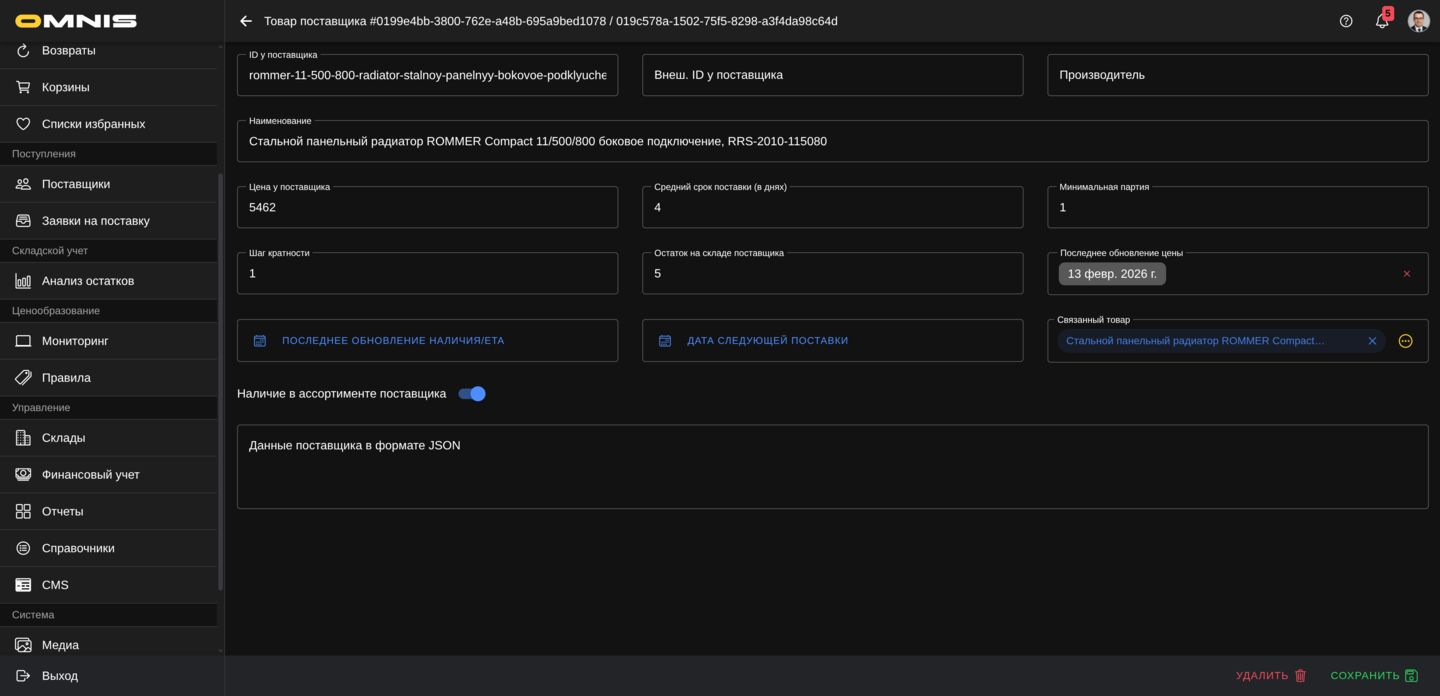The height and width of the screenshot is (696, 1440).
Task: Open Анализ остатков in the sidebar
Action: pyautogui.click(x=88, y=281)
